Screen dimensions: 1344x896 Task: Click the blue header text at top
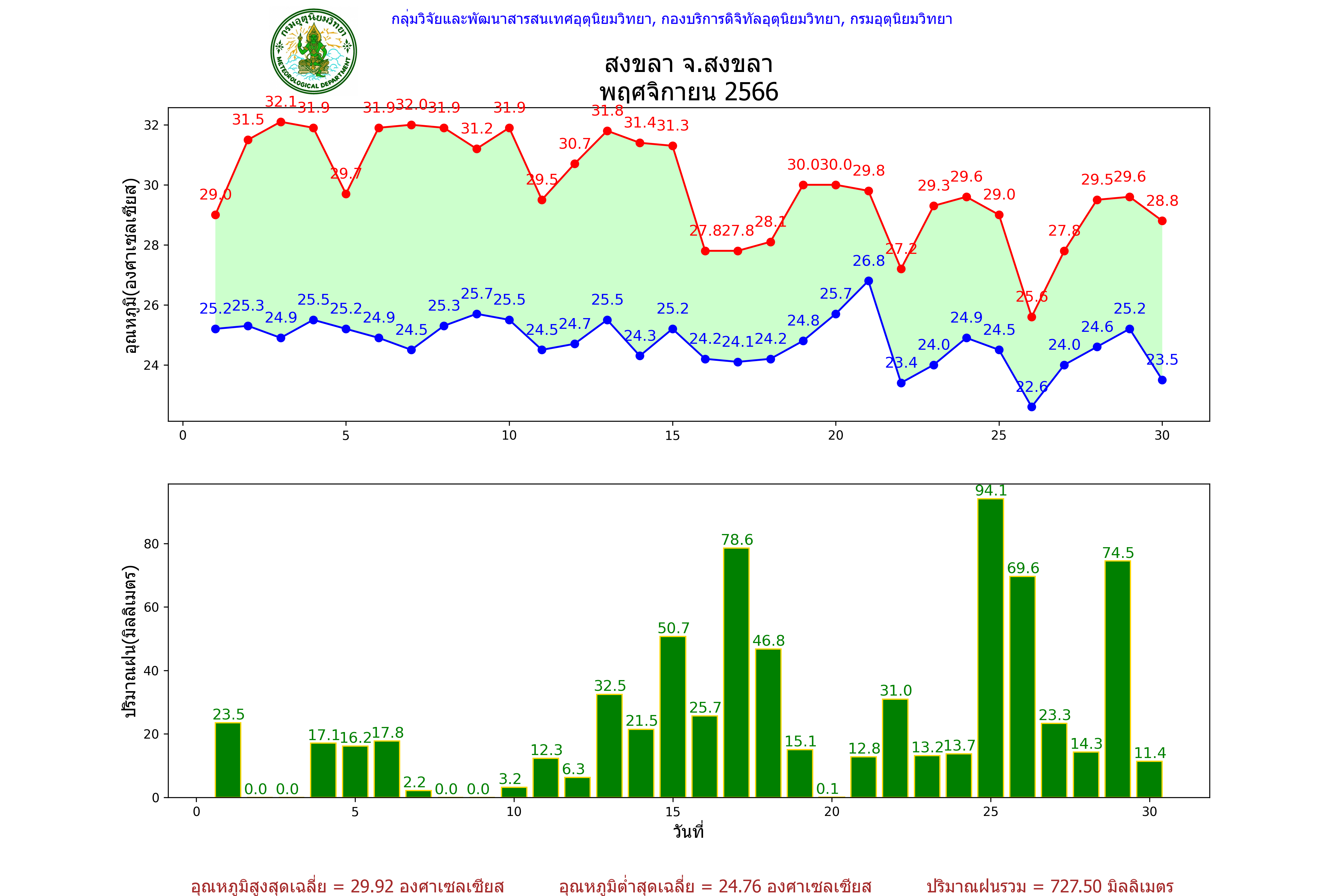[671, 19]
